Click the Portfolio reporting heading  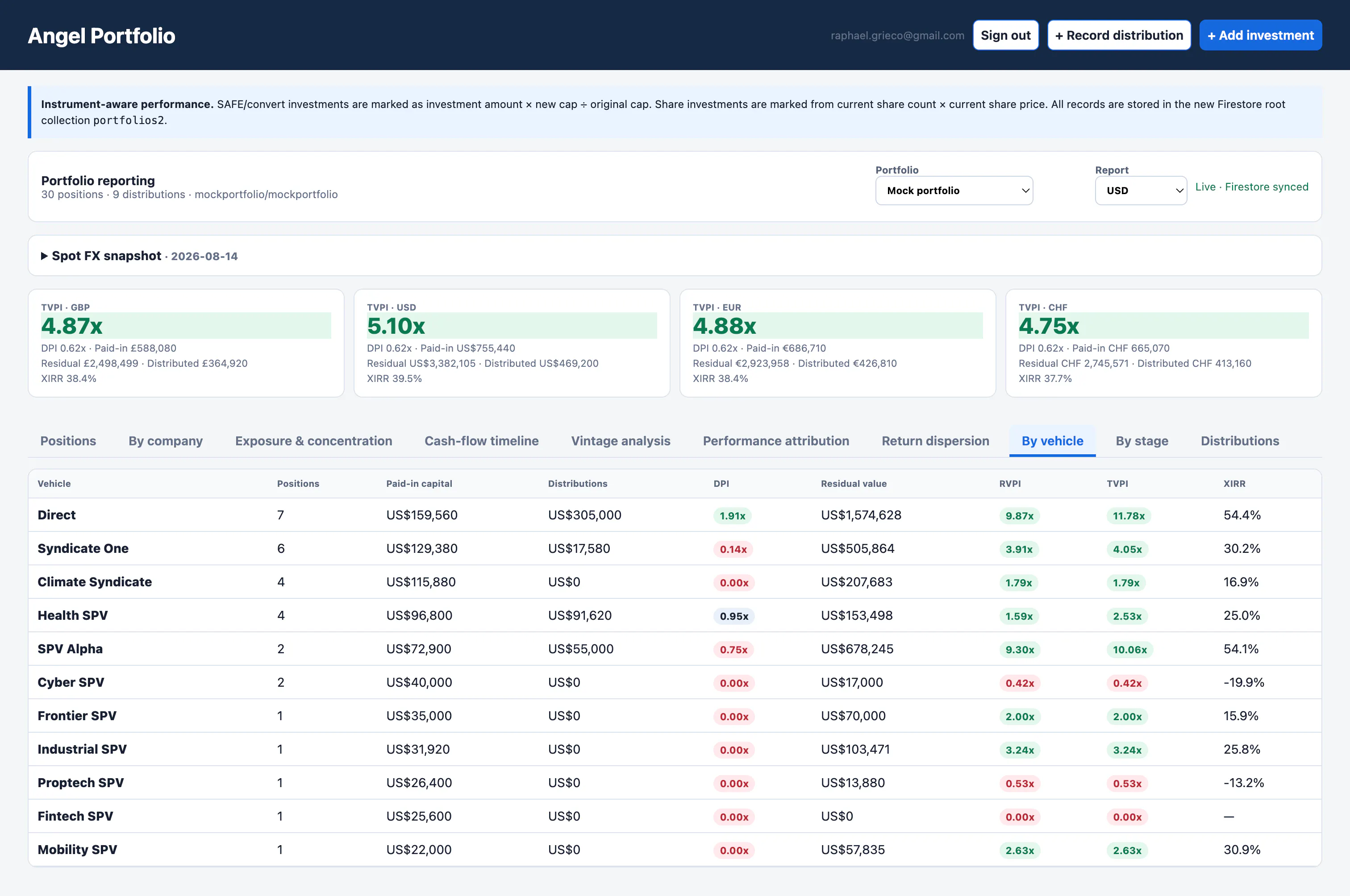click(98, 181)
